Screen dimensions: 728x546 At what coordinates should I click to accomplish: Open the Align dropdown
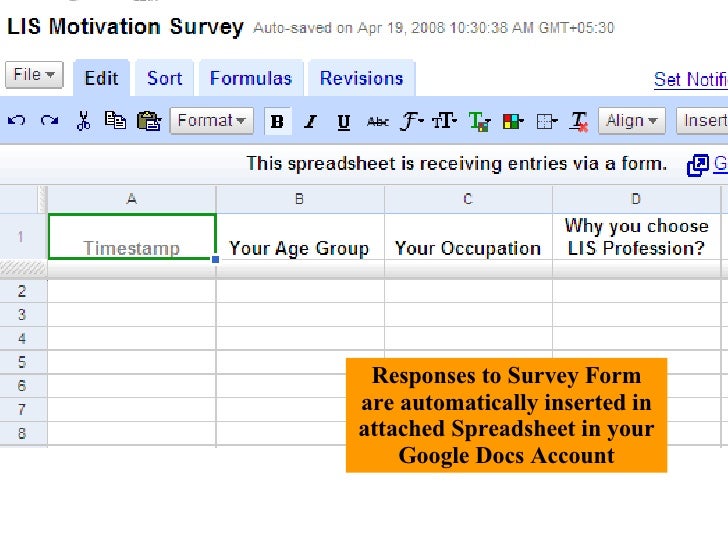click(x=632, y=121)
